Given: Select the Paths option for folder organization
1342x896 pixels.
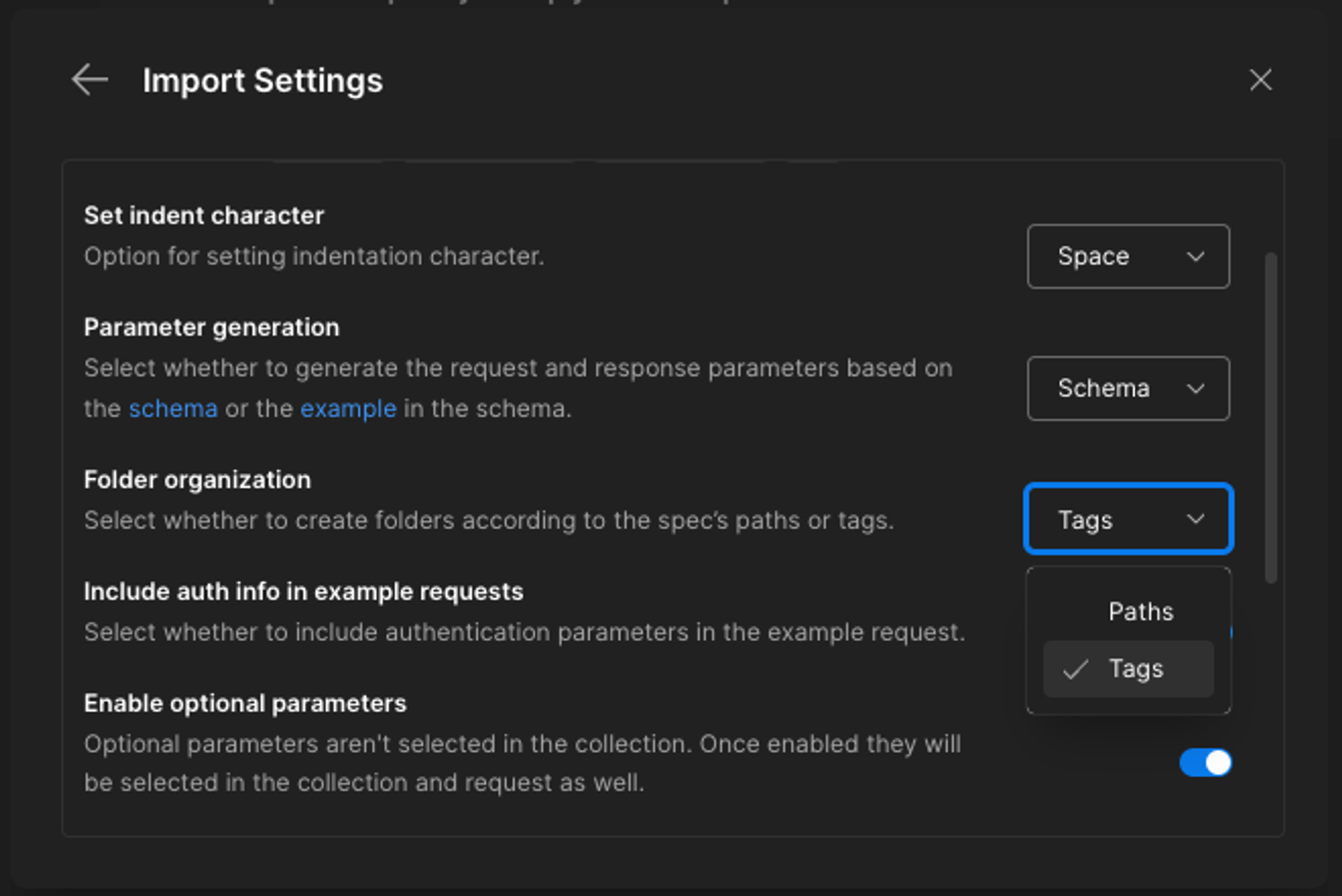Looking at the screenshot, I should coord(1140,611).
